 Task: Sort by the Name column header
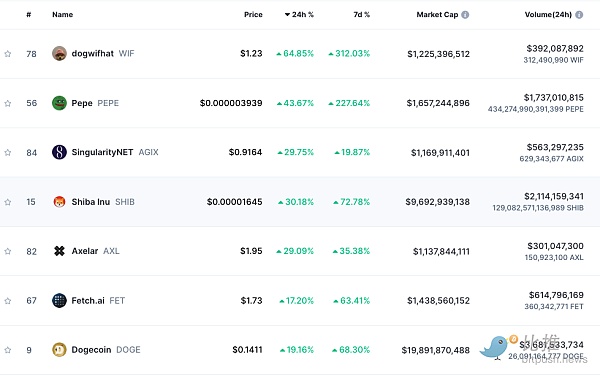[63, 15]
